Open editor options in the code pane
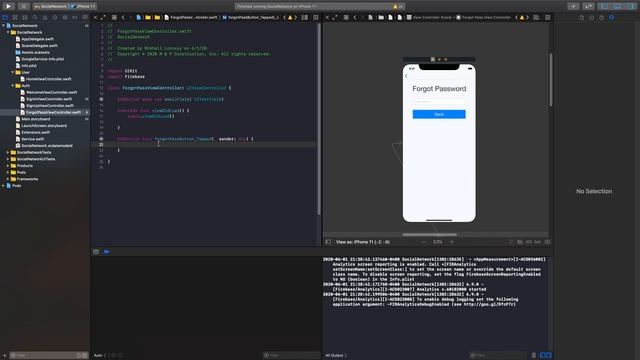The width and height of the screenshot is (640, 360). 304,18
